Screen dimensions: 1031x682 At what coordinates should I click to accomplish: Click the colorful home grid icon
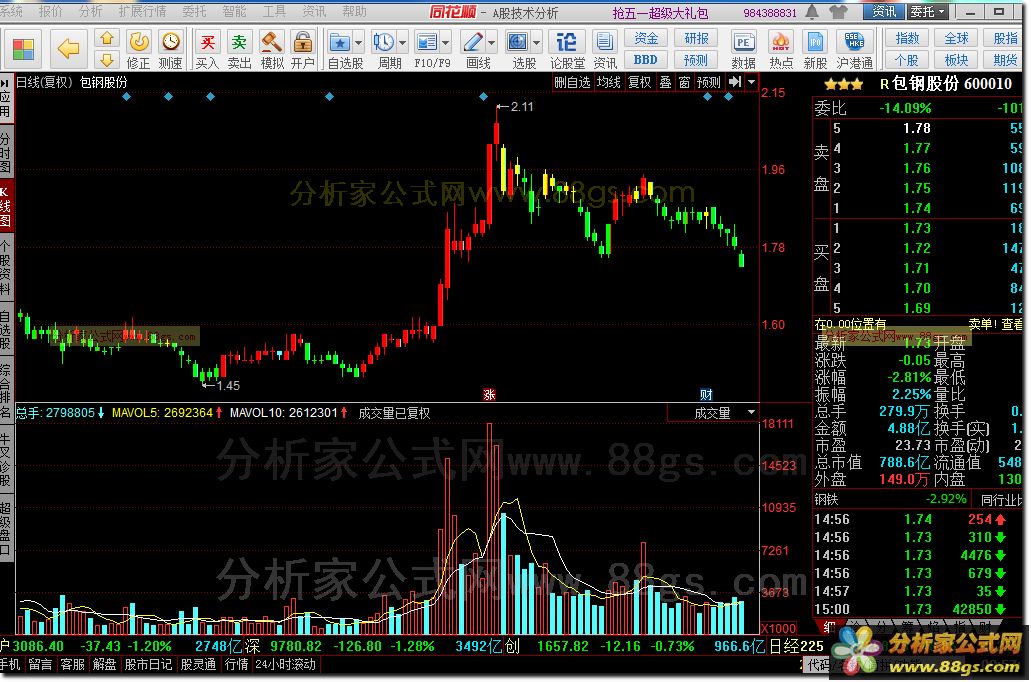23,49
